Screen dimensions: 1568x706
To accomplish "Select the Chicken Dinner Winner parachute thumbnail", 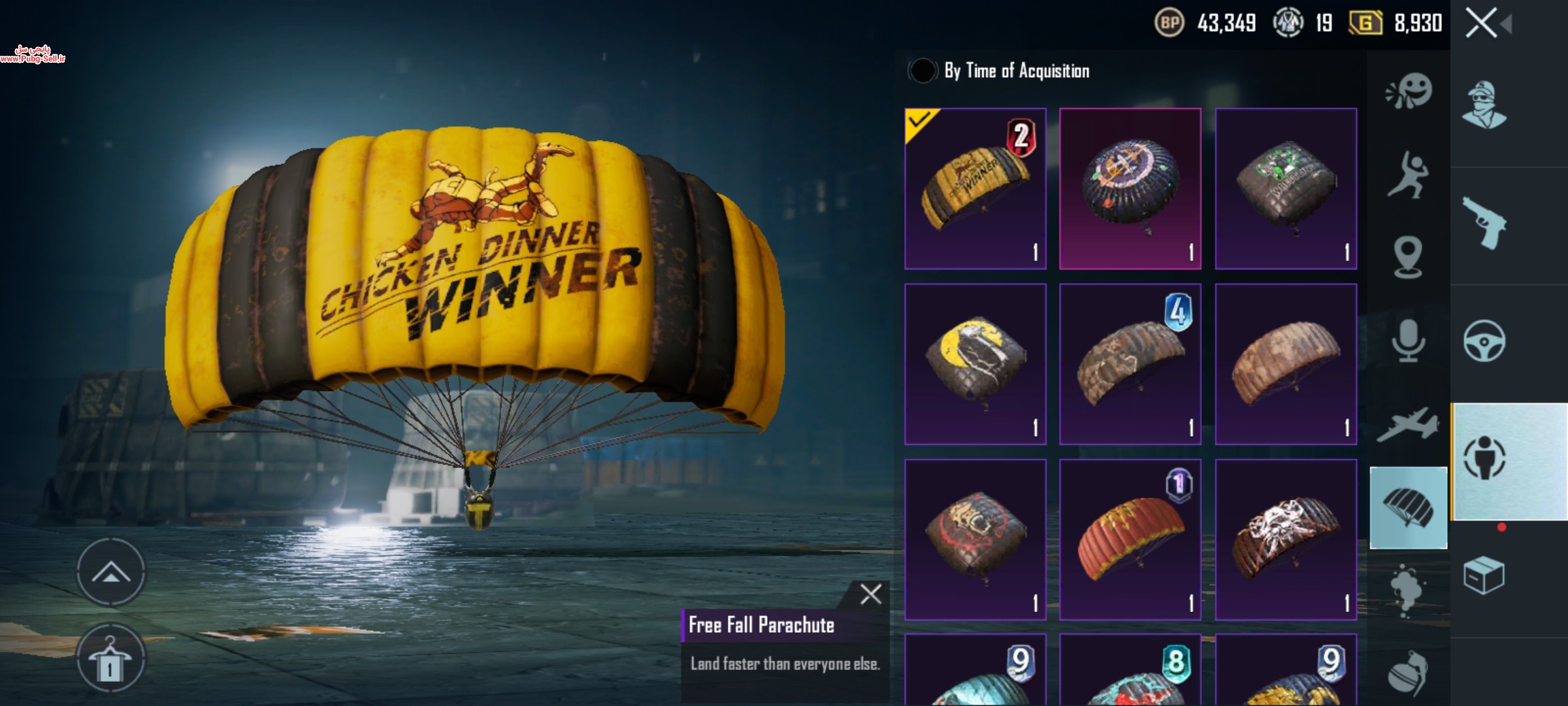I will click(x=975, y=189).
